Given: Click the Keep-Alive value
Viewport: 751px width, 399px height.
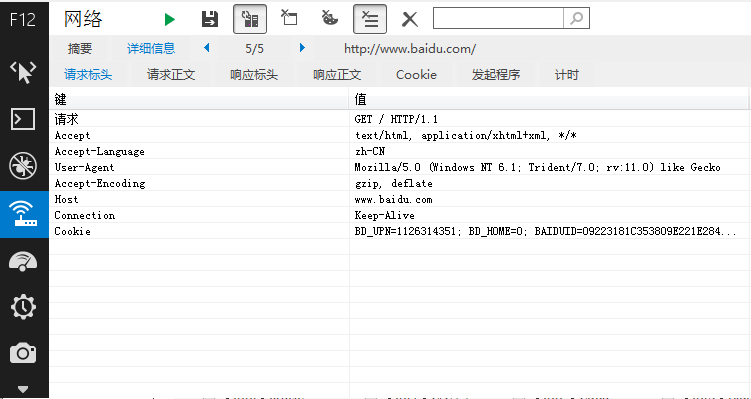Looking at the screenshot, I should coord(384,215).
